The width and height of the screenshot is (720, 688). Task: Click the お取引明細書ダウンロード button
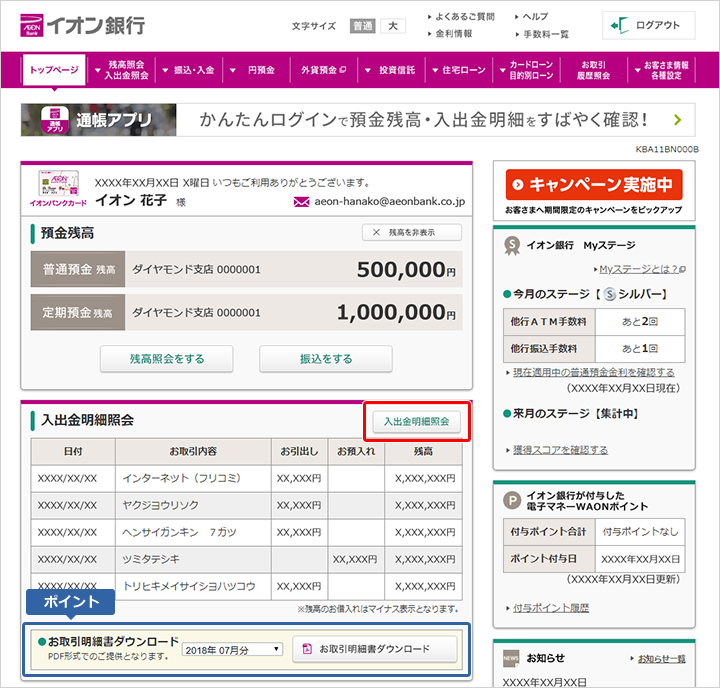pyautogui.click(x=375, y=649)
